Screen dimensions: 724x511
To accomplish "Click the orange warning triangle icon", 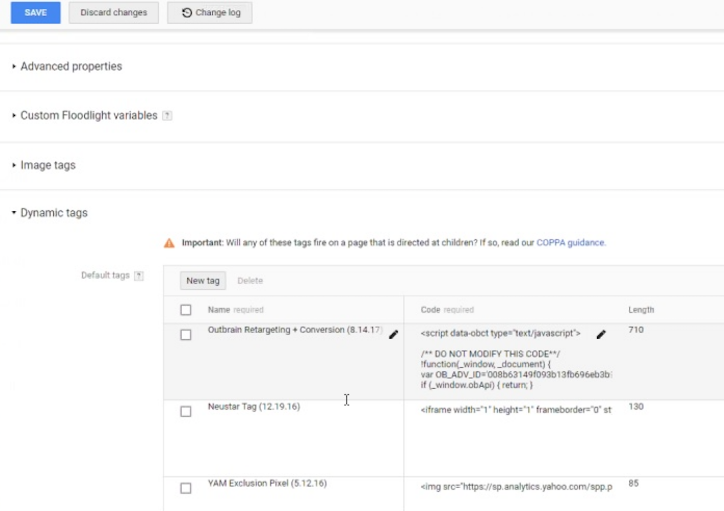I will pos(170,243).
